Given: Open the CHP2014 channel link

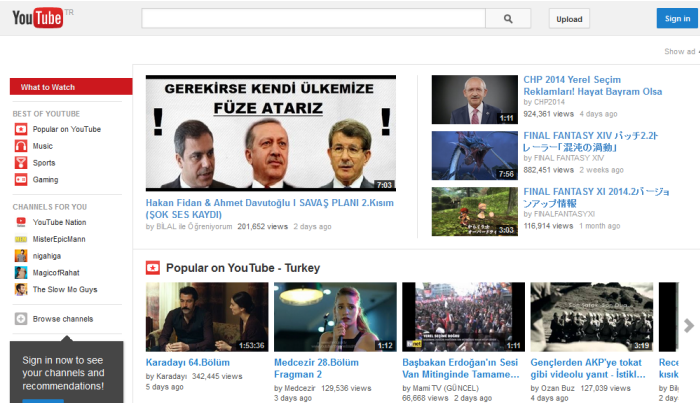Looking at the screenshot, I should point(549,102).
